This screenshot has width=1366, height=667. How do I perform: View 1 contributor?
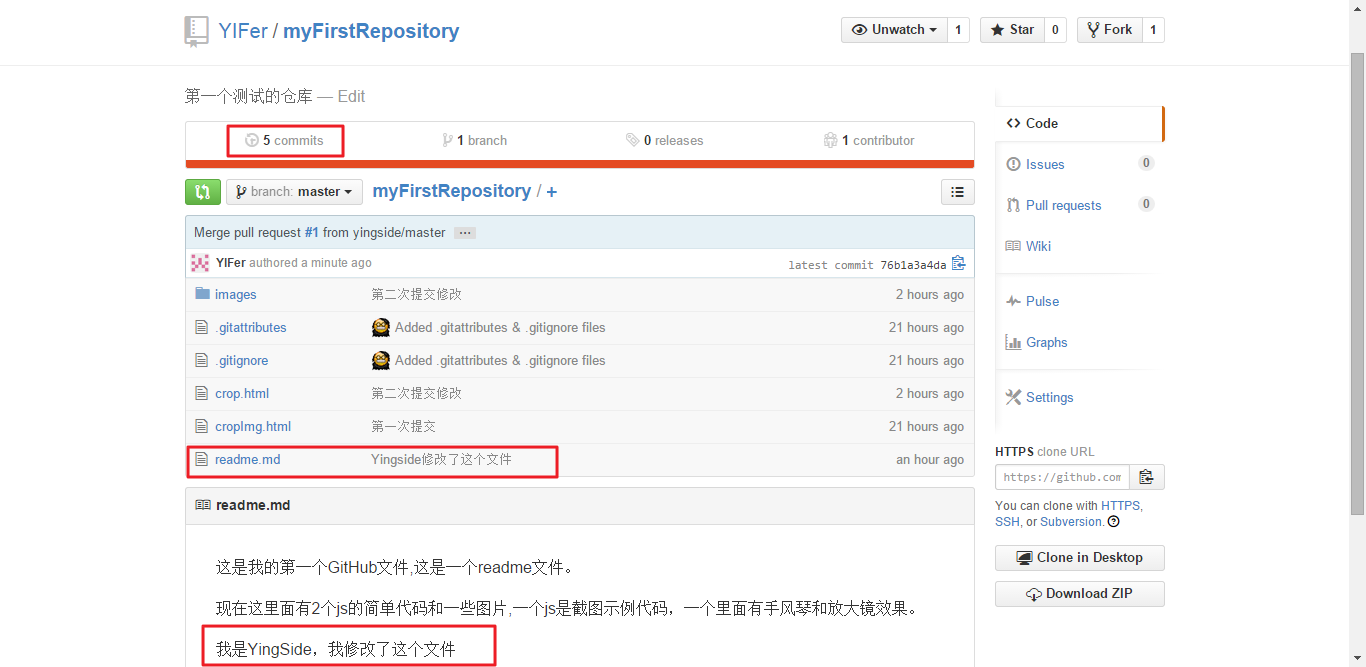point(869,140)
